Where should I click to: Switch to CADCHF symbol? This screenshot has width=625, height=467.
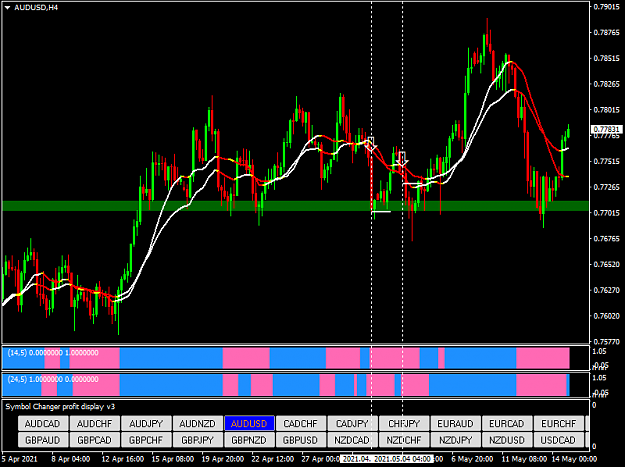coord(301,423)
